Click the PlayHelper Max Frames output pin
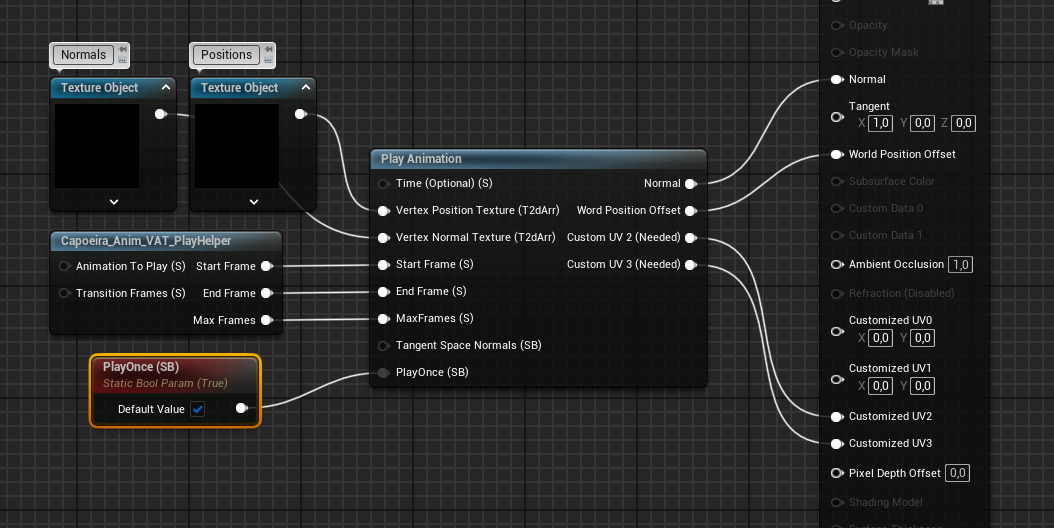The width and height of the screenshot is (1054, 528). [267, 320]
